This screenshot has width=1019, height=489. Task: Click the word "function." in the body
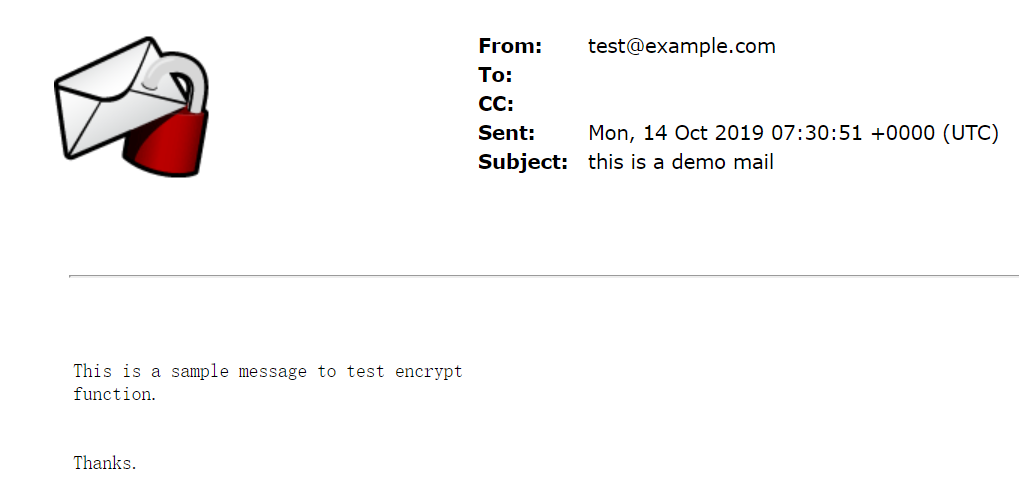tap(115, 395)
